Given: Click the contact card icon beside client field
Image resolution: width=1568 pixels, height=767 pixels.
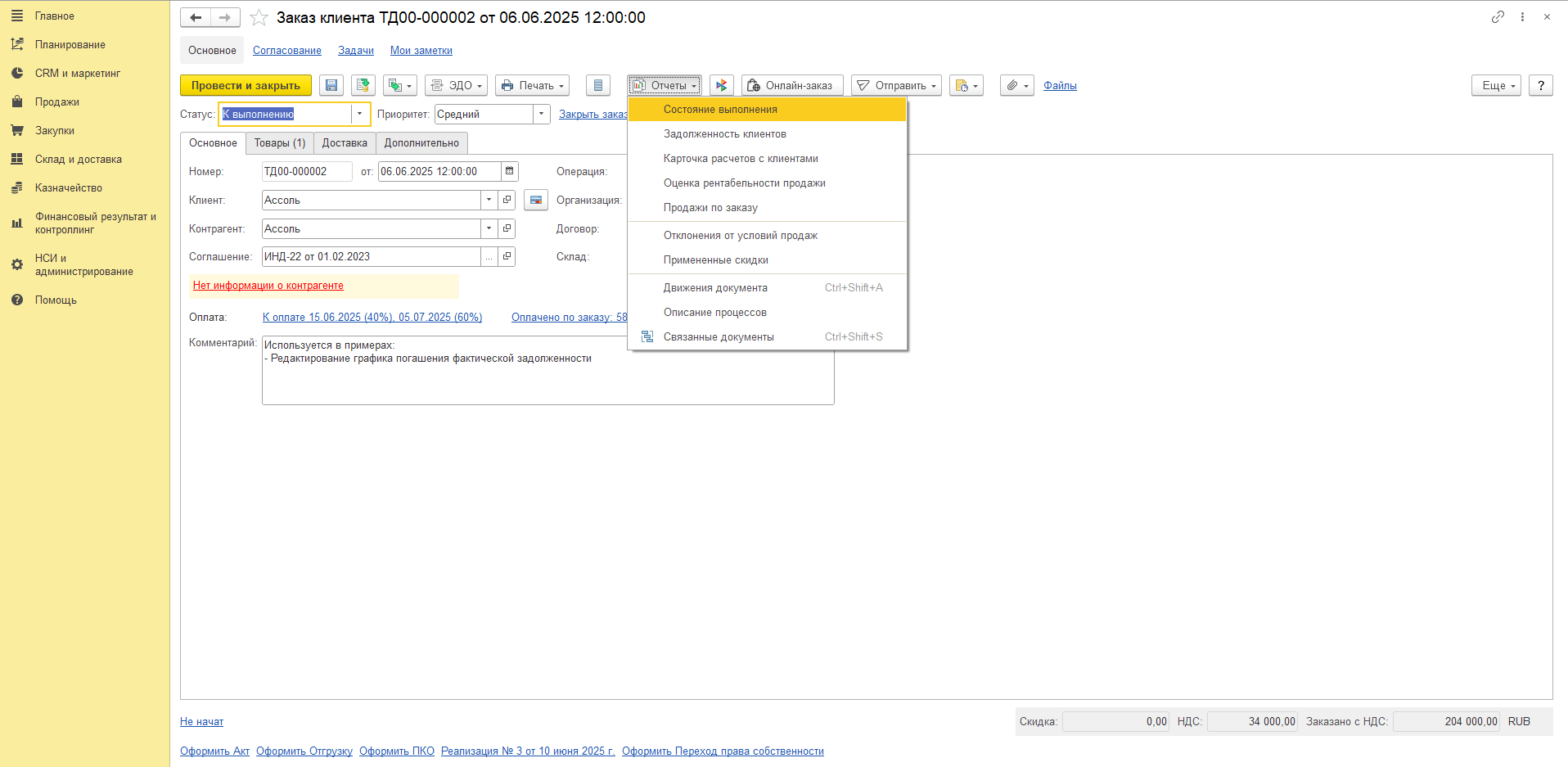Looking at the screenshot, I should pos(536,200).
